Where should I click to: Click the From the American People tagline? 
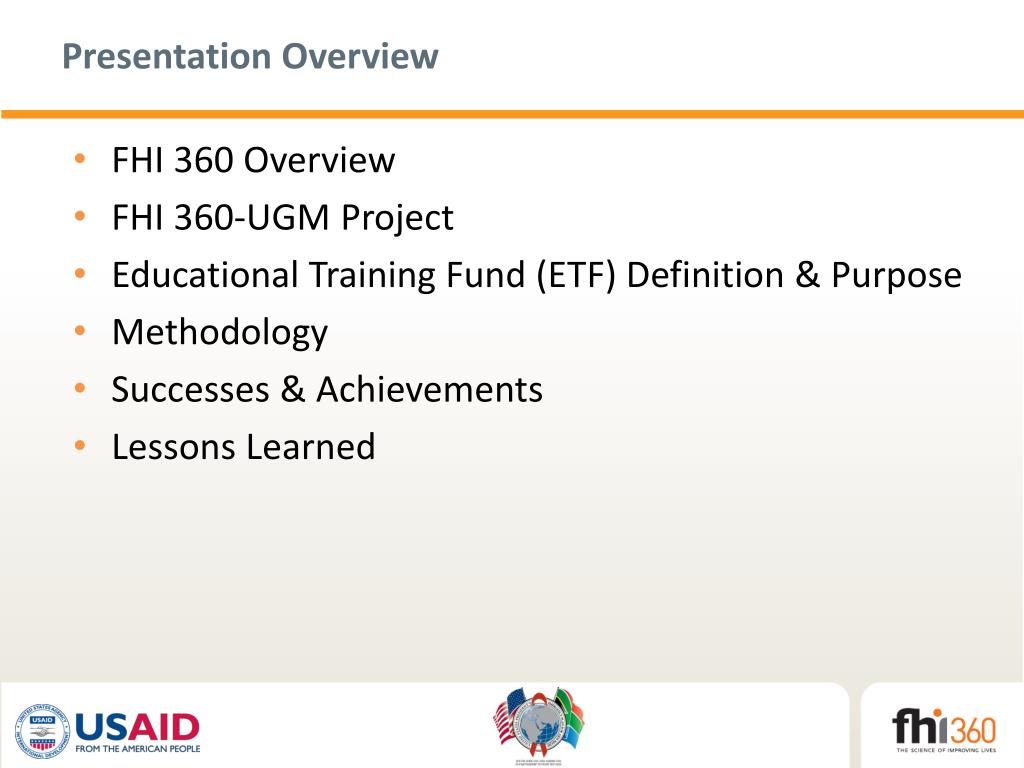coord(138,748)
